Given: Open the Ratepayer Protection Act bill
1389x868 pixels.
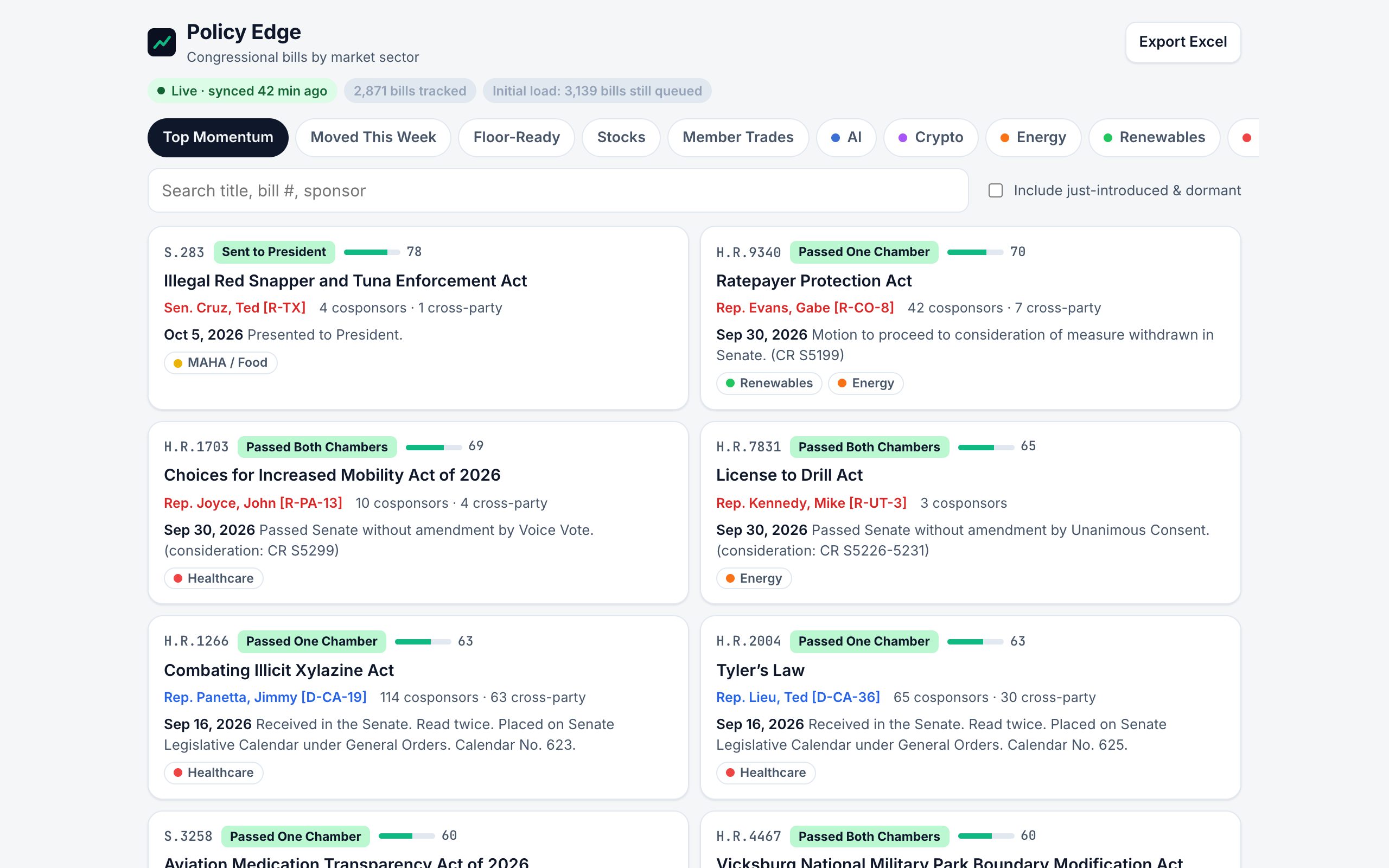Looking at the screenshot, I should pos(813,280).
